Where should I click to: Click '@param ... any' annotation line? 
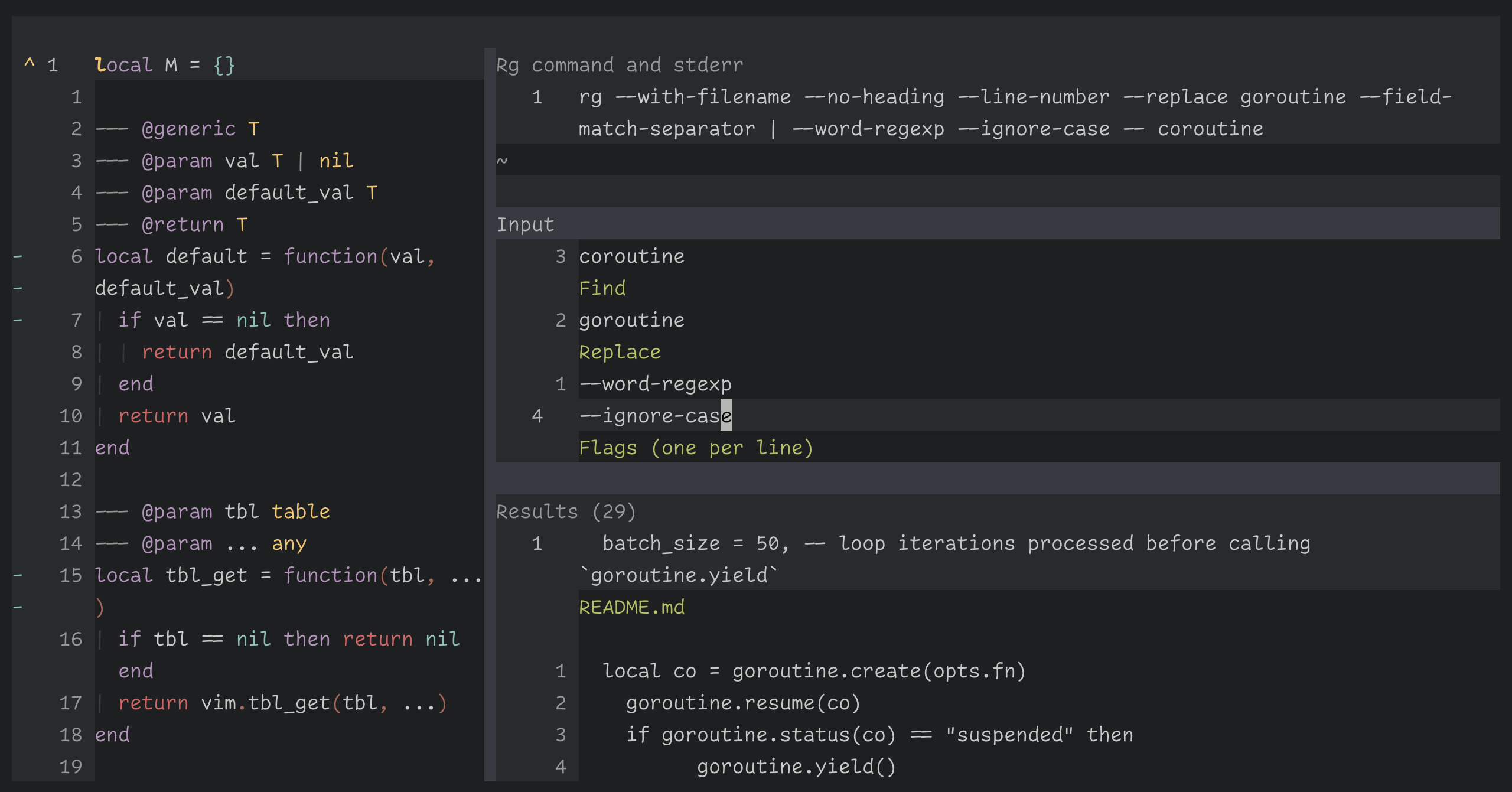click(x=201, y=543)
